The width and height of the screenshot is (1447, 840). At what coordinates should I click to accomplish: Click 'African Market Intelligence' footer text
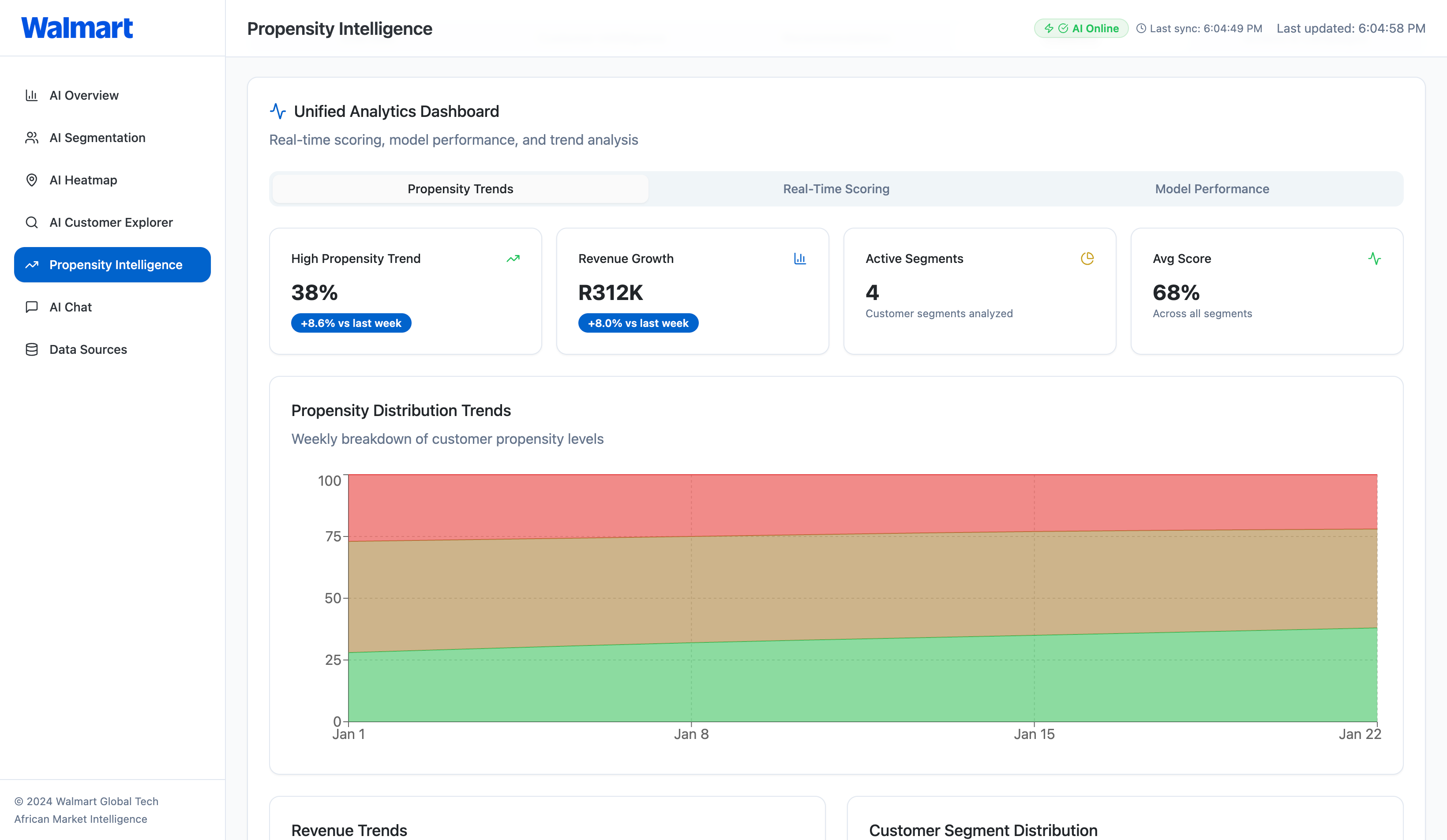click(x=80, y=819)
